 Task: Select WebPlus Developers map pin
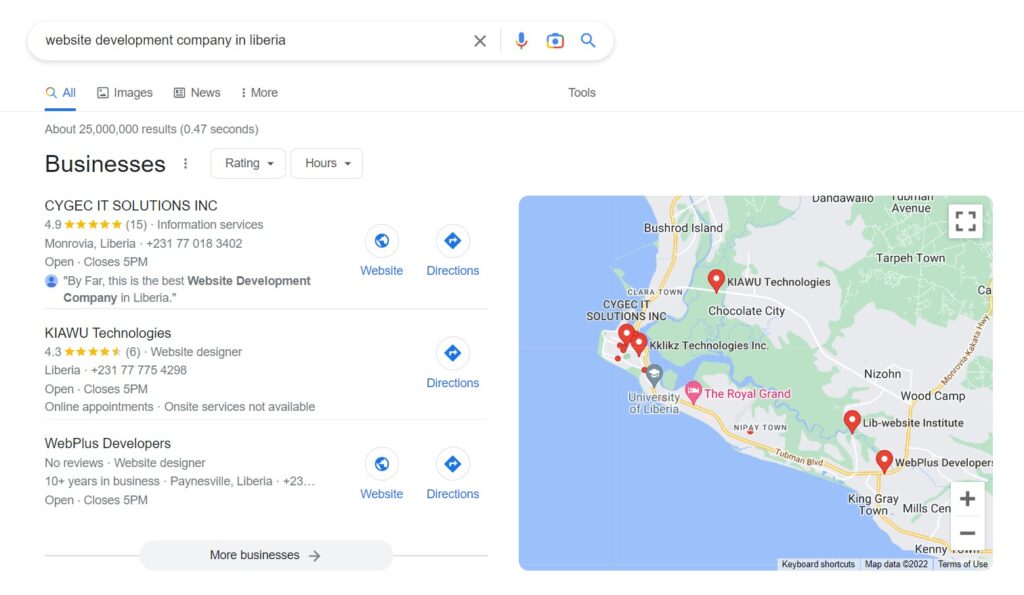[x=884, y=461]
